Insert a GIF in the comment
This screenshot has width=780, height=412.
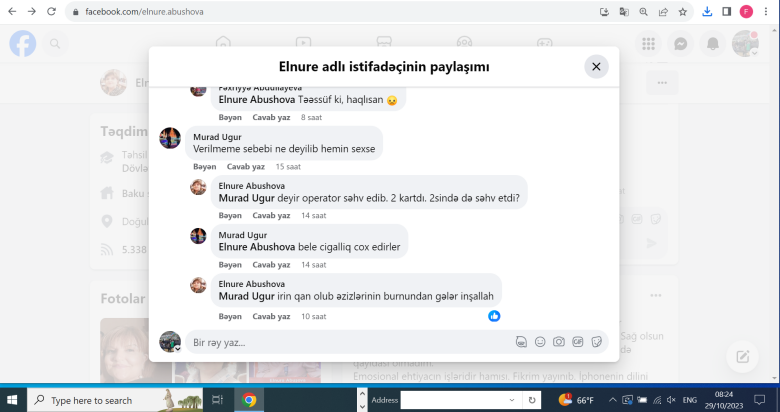(x=578, y=342)
